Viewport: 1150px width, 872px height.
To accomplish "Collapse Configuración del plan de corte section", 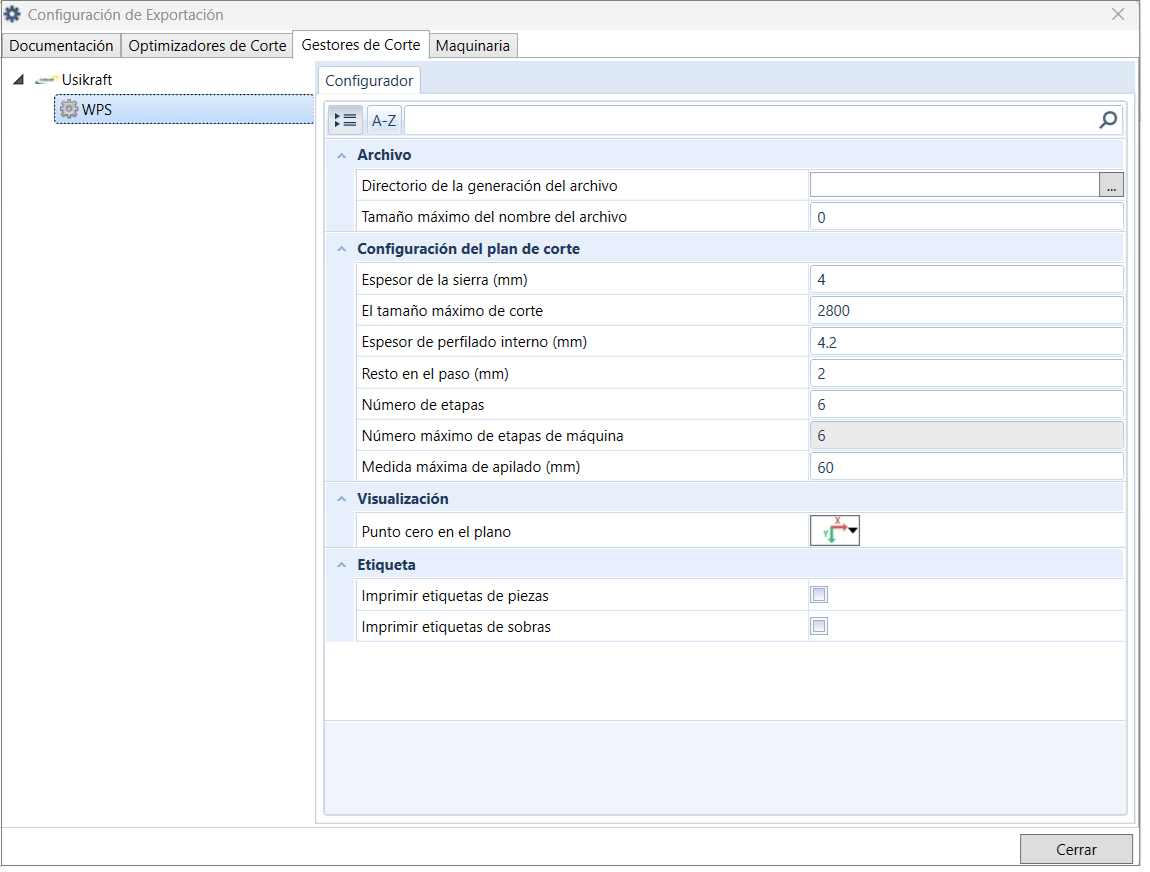I will click(344, 251).
